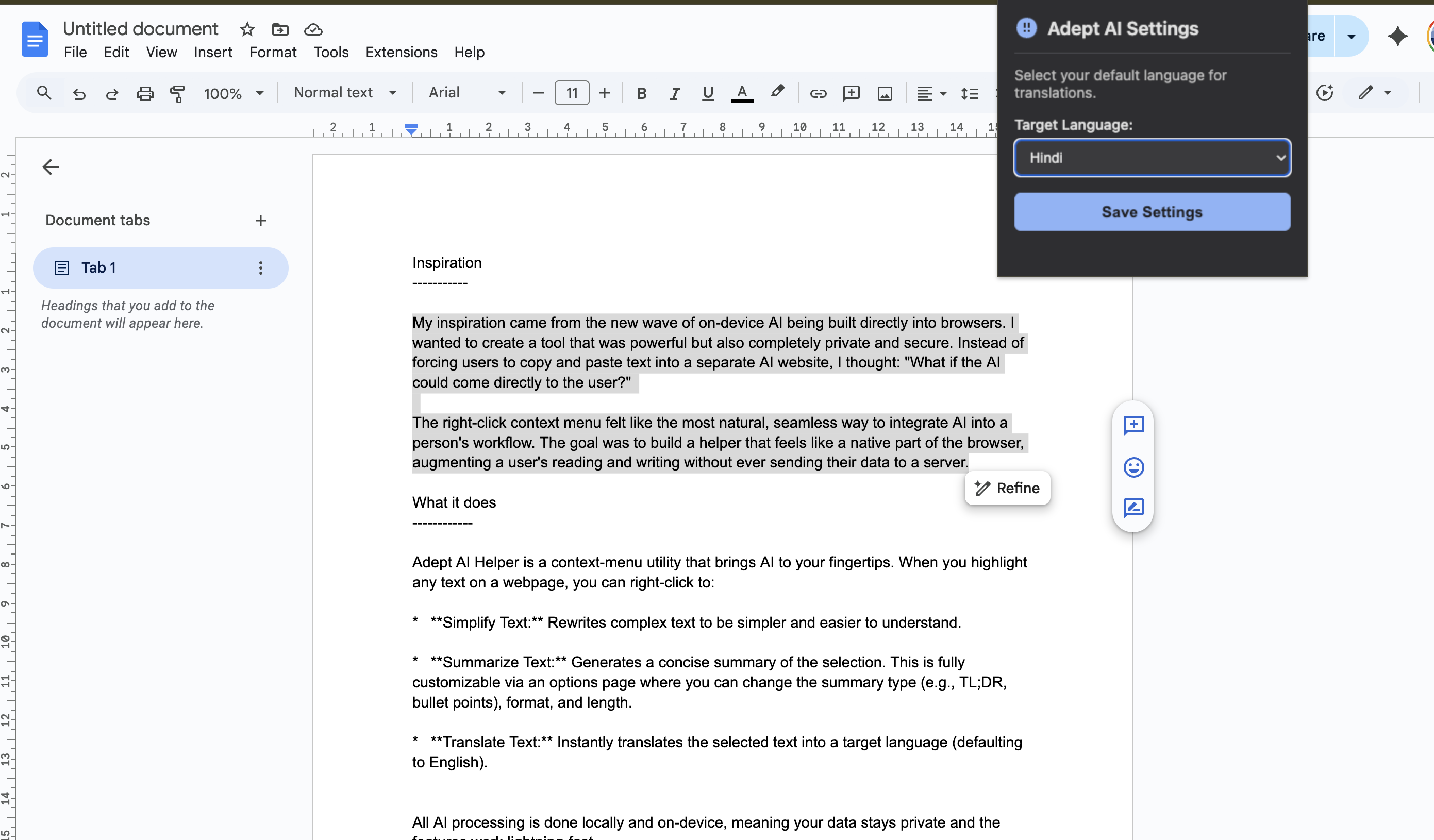Click the Refine button

[1007, 488]
